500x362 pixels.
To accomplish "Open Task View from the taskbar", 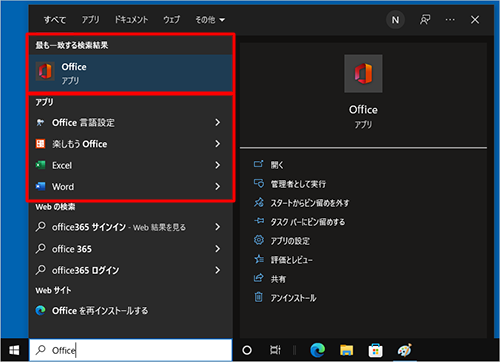I will (x=275, y=350).
